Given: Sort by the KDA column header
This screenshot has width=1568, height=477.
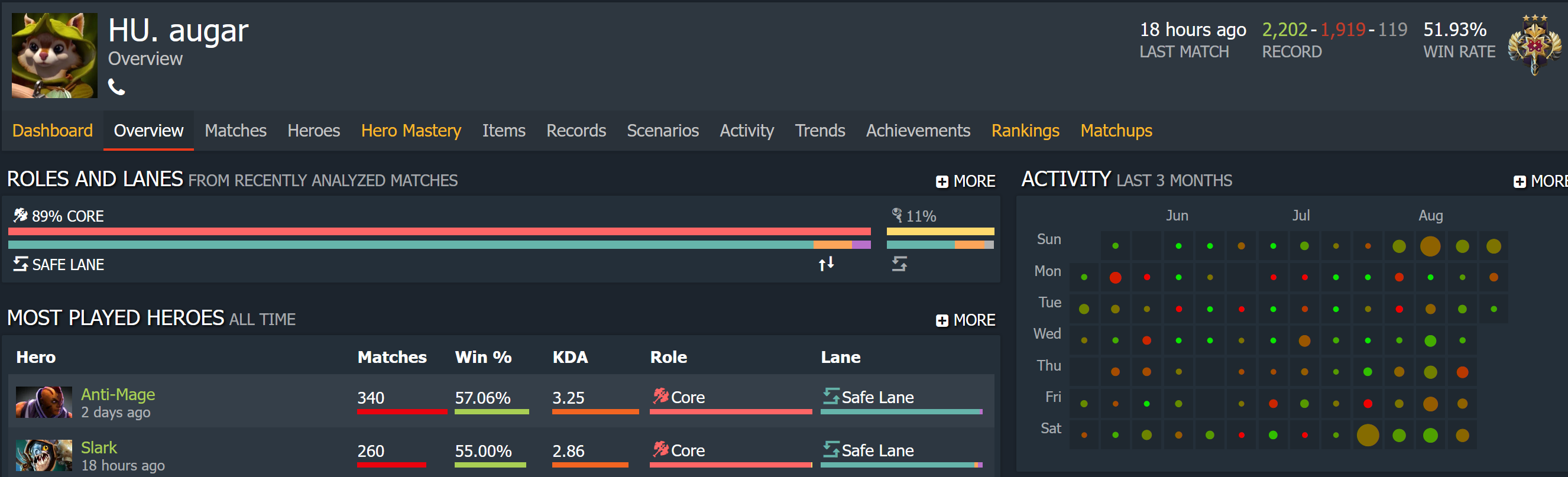Looking at the screenshot, I should (570, 357).
